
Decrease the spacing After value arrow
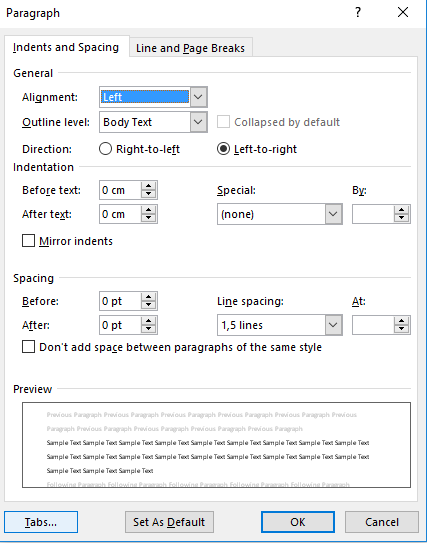click(x=149, y=329)
